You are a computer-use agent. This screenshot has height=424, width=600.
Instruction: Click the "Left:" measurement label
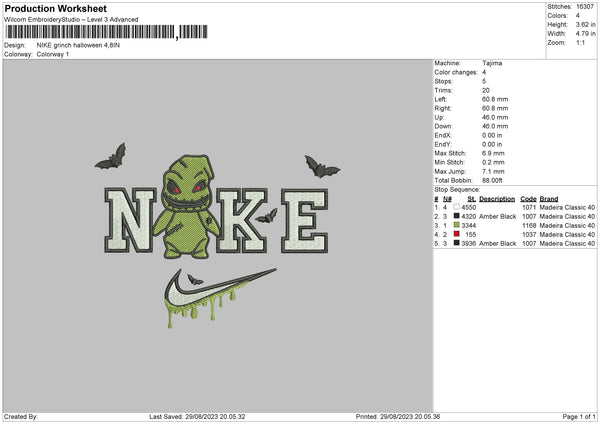pyautogui.click(x=440, y=99)
